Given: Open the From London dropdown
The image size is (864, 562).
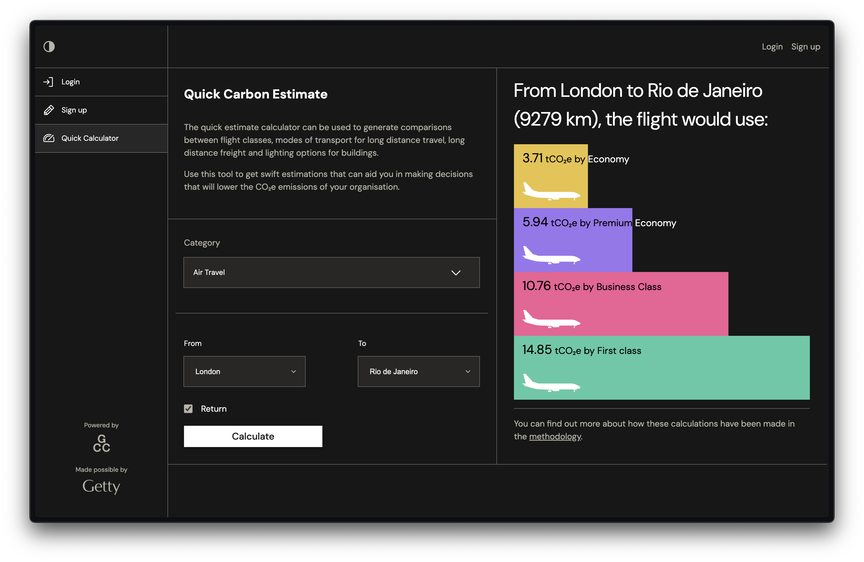Looking at the screenshot, I should (244, 371).
